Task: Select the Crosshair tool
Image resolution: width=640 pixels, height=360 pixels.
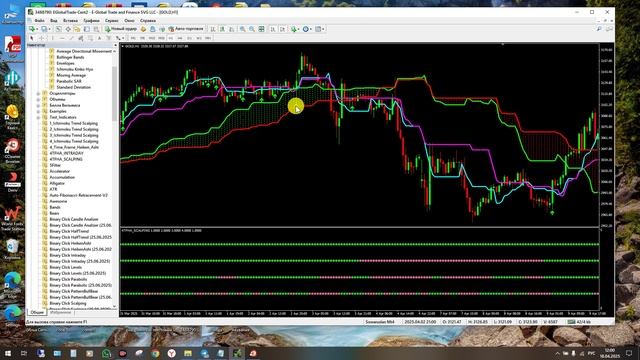Action: click(42, 38)
